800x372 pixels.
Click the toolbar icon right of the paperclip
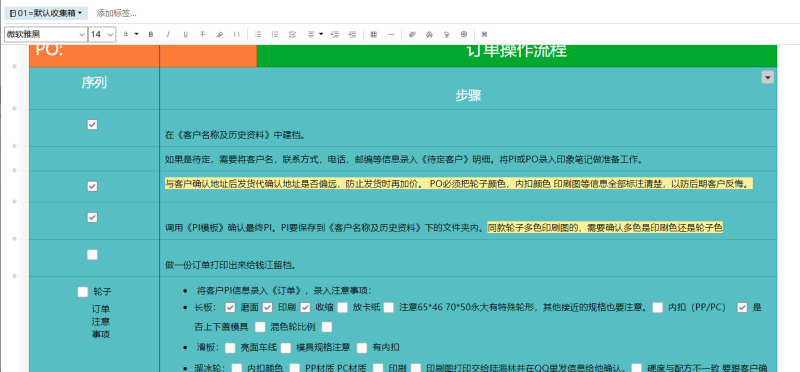(430, 34)
